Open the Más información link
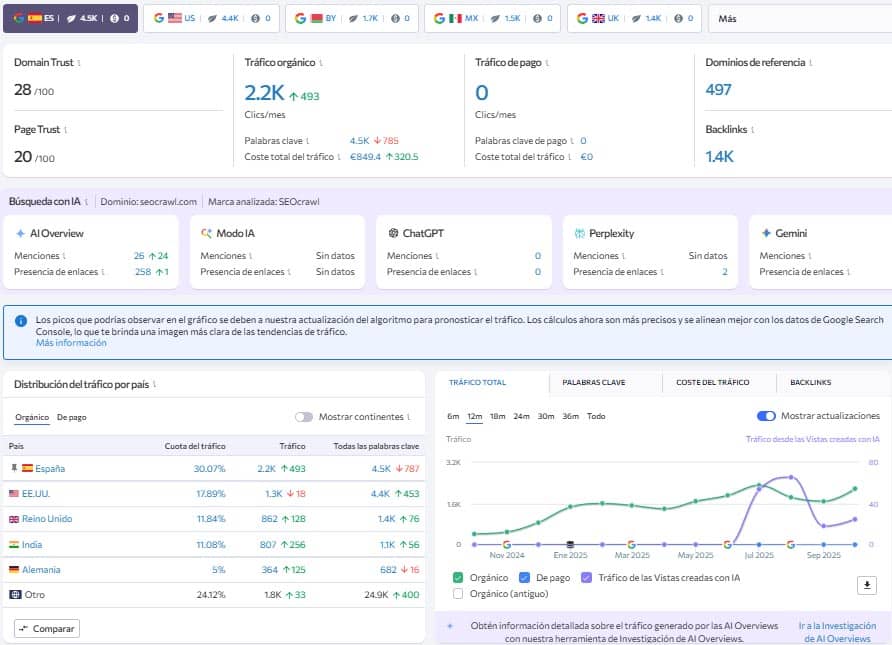 pos(71,343)
